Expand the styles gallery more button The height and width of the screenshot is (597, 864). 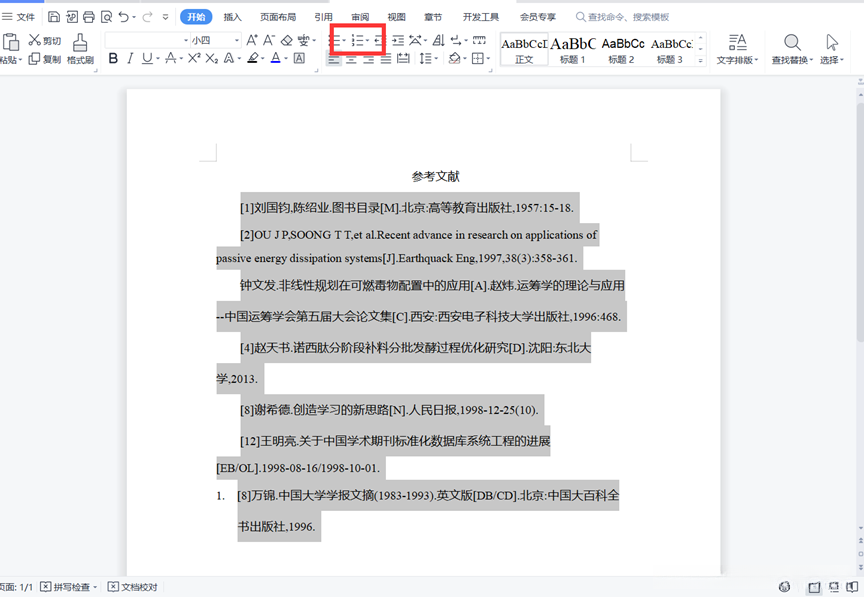click(x=700, y=61)
